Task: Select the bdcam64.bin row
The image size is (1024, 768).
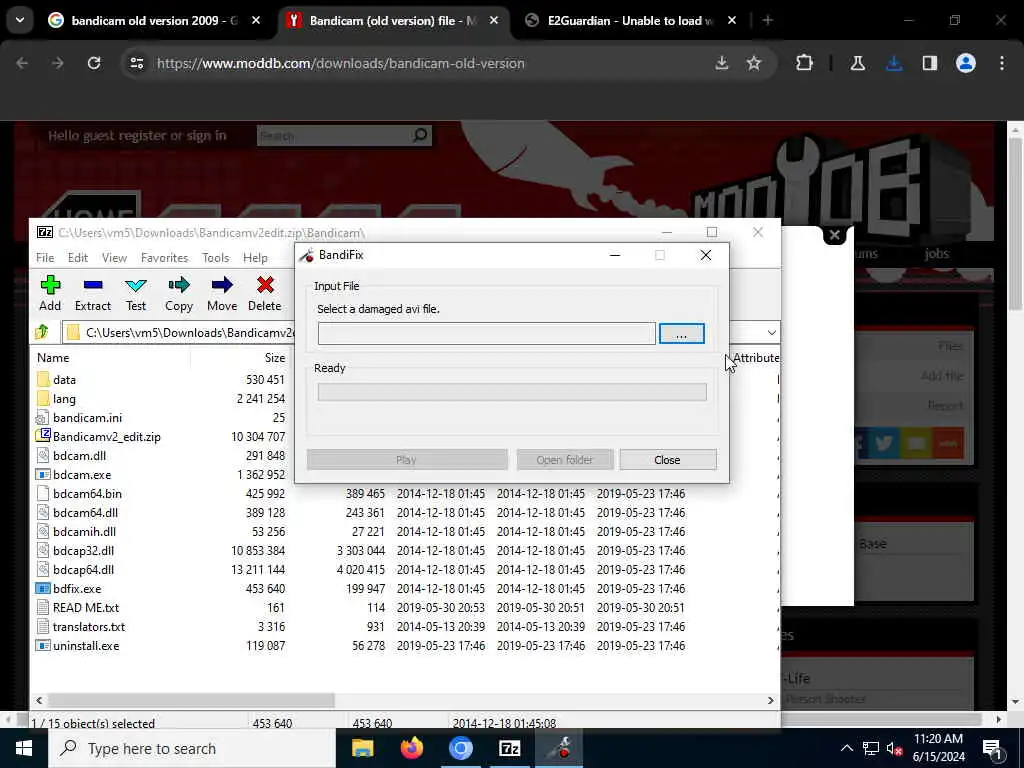Action: [404, 494]
